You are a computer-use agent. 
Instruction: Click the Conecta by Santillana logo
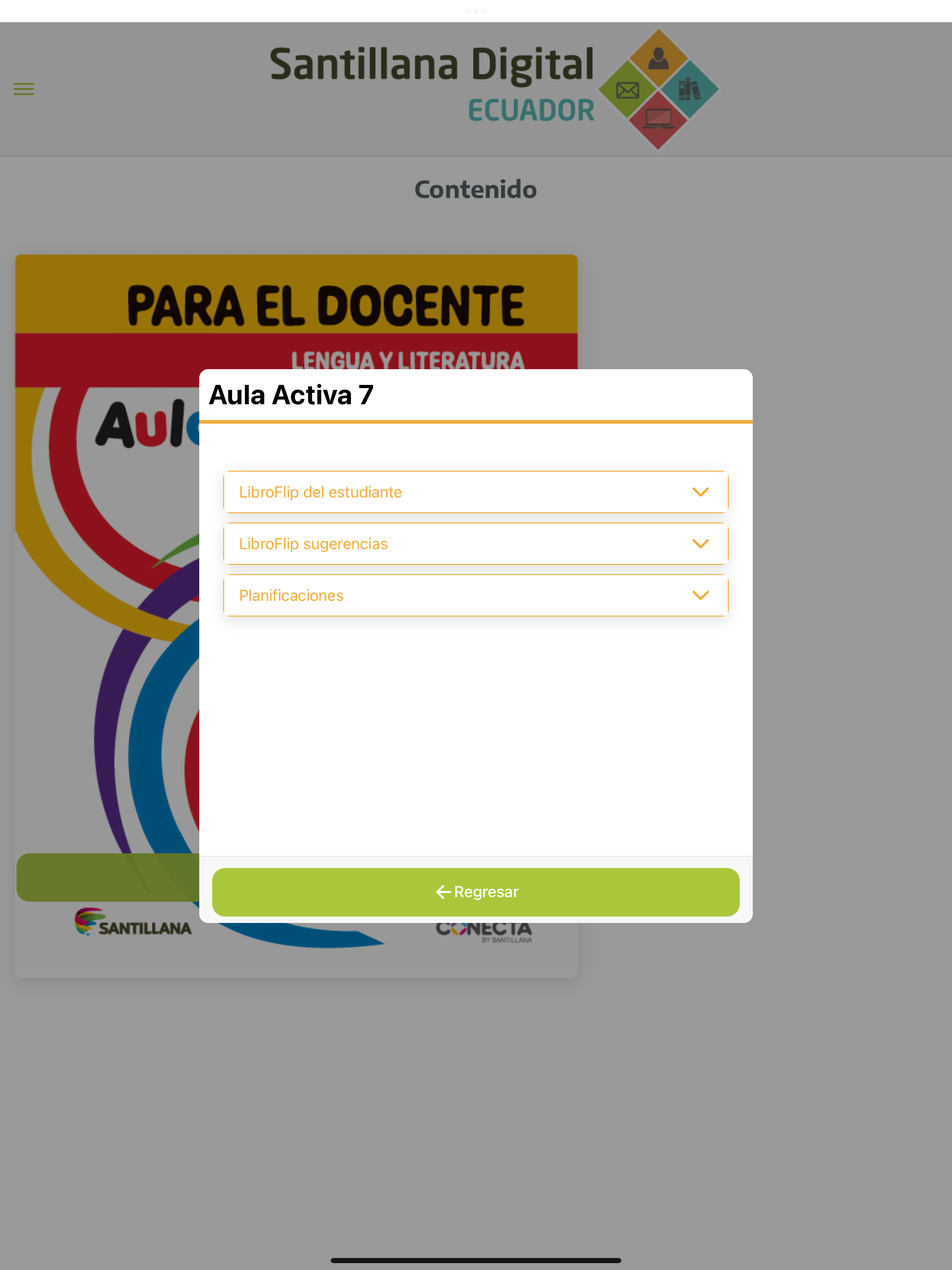pos(484,933)
